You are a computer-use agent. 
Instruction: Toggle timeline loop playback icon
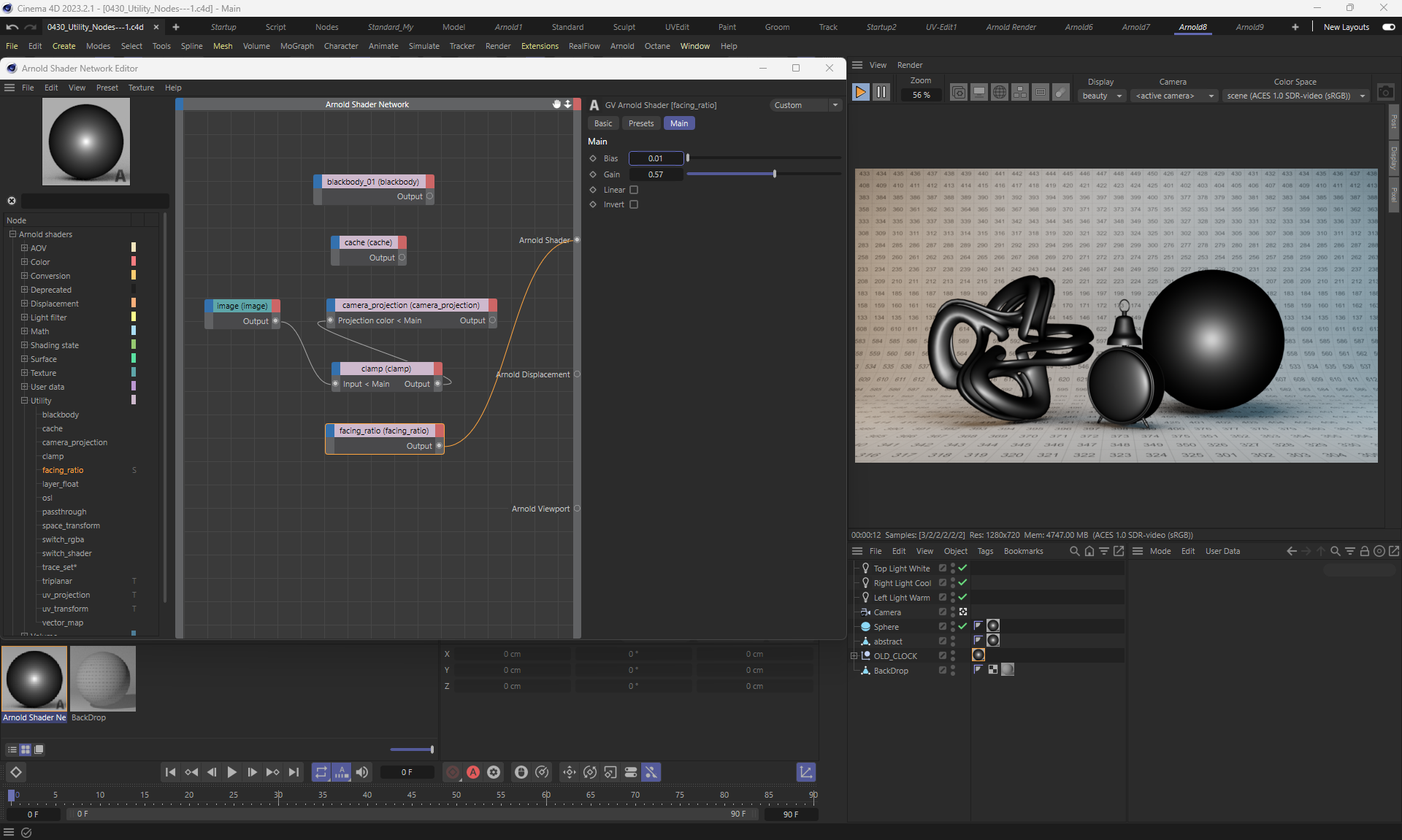tap(321, 772)
